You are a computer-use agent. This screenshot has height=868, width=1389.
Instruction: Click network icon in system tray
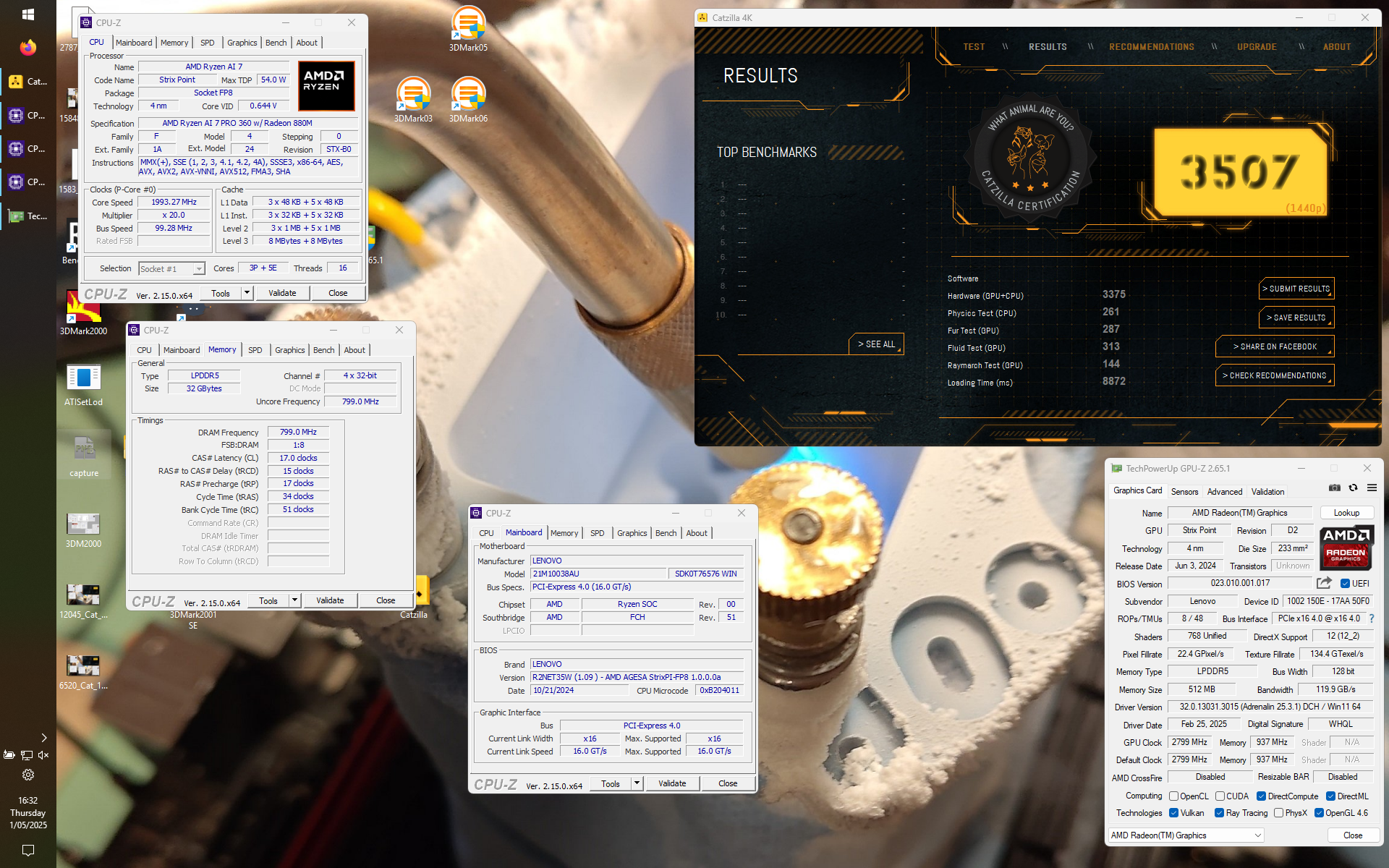click(x=27, y=755)
